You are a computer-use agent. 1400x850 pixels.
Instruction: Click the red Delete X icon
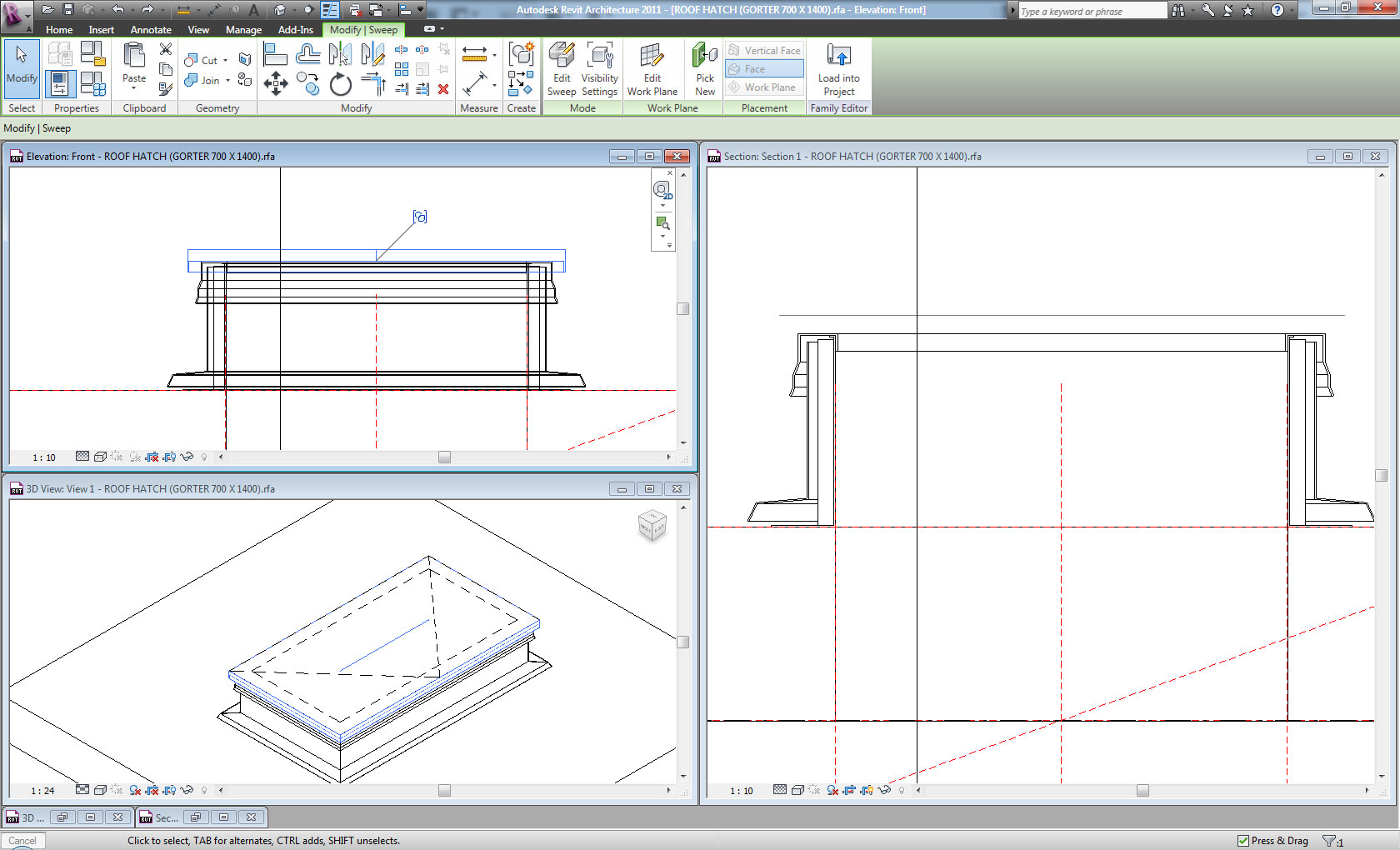point(443,89)
